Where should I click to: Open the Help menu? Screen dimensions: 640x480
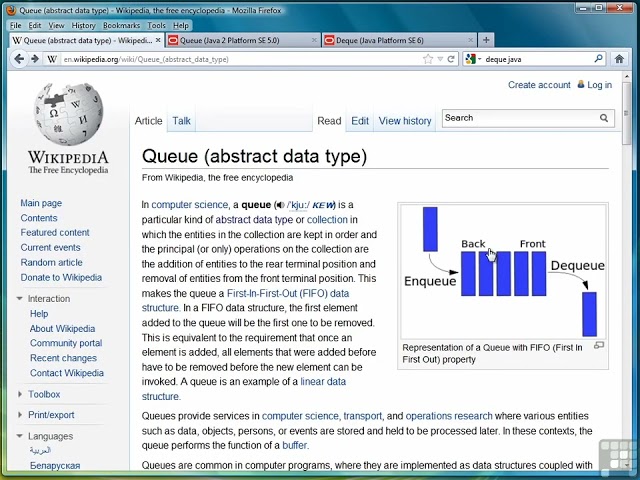point(181,25)
